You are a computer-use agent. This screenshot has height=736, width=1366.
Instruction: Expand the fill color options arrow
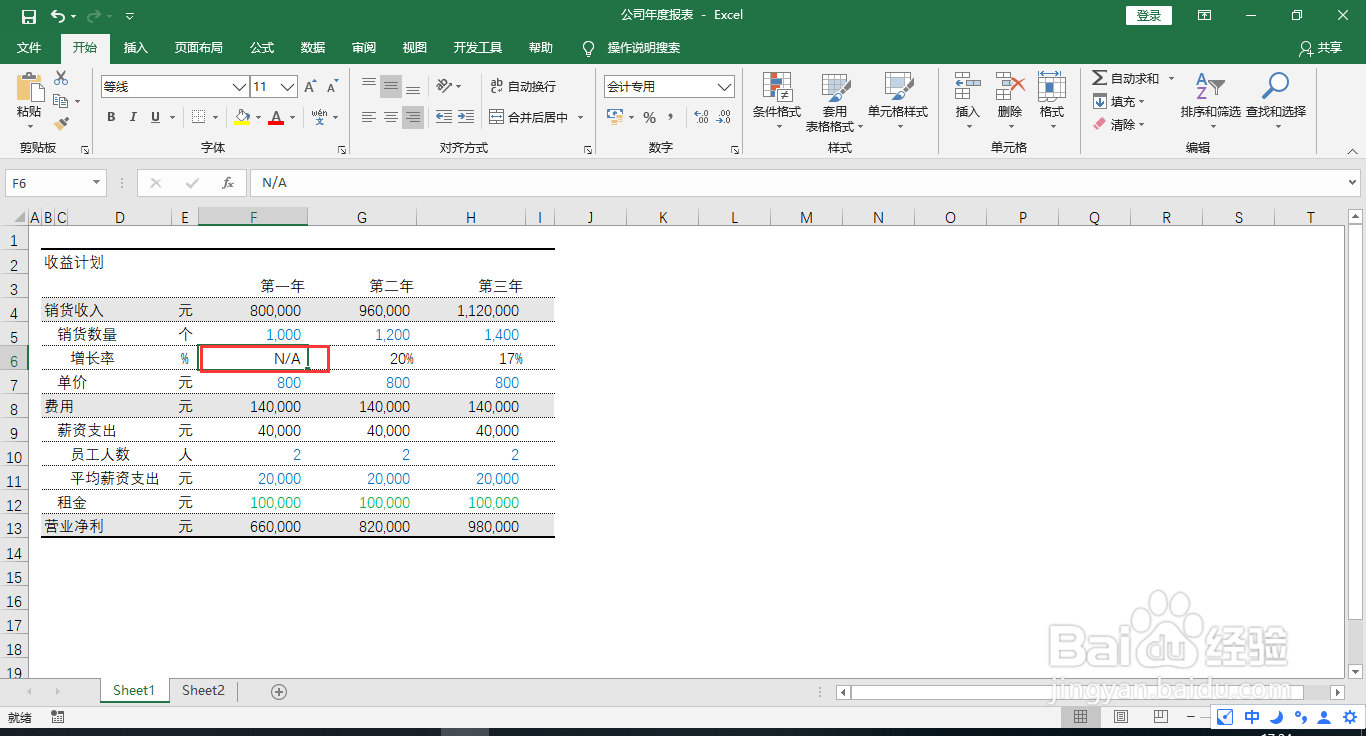click(x=257, y=117)
